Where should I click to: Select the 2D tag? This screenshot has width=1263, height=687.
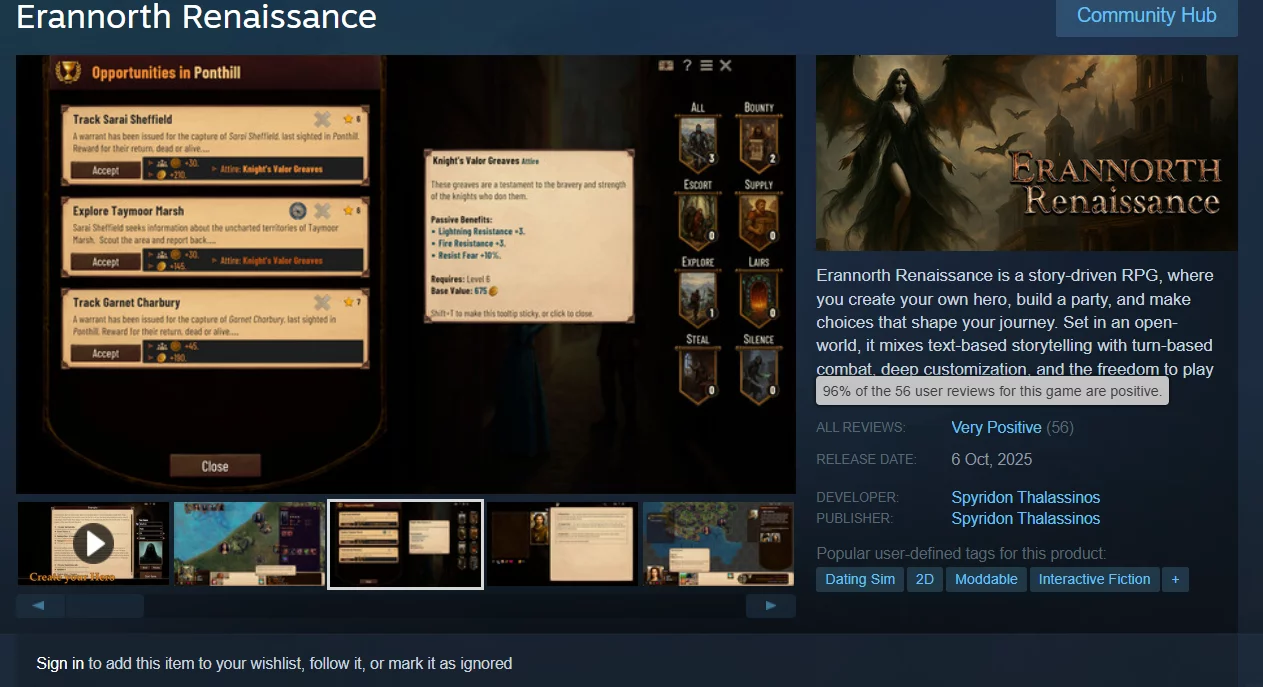[x=925, y=579]
